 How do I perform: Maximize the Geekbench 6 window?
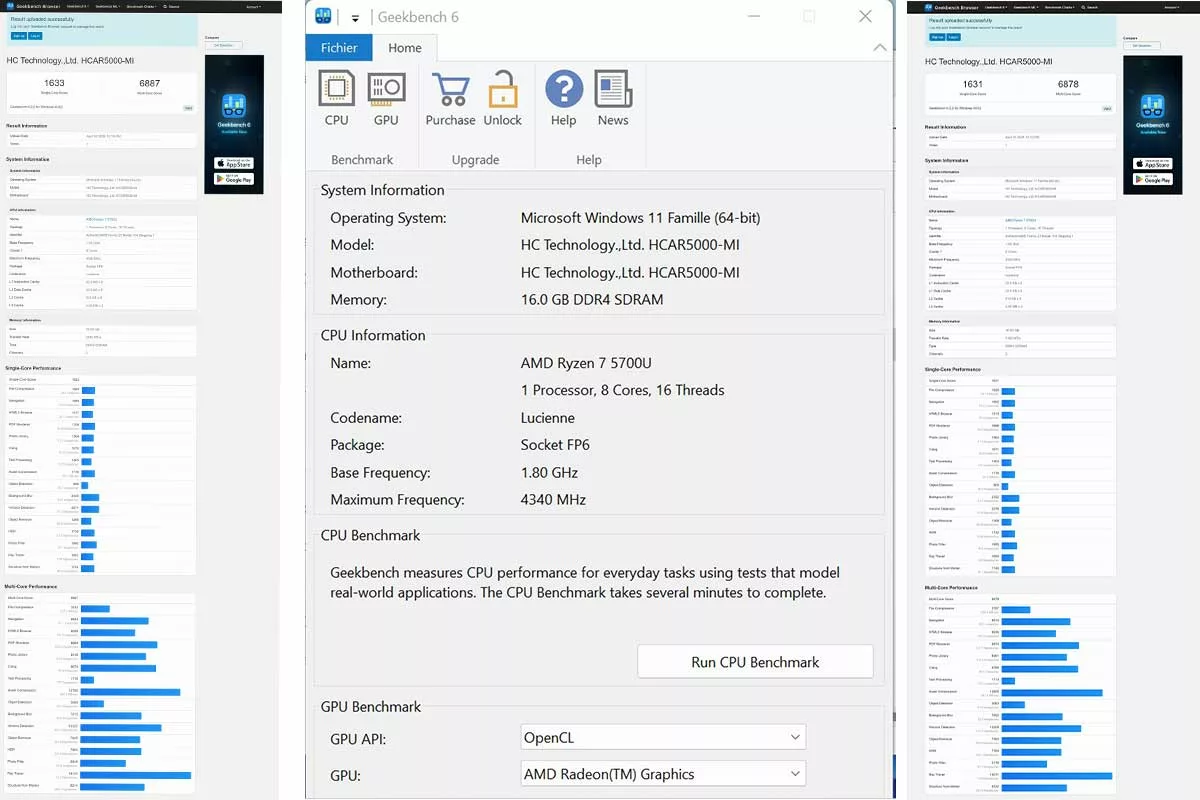tap(809, 16)
